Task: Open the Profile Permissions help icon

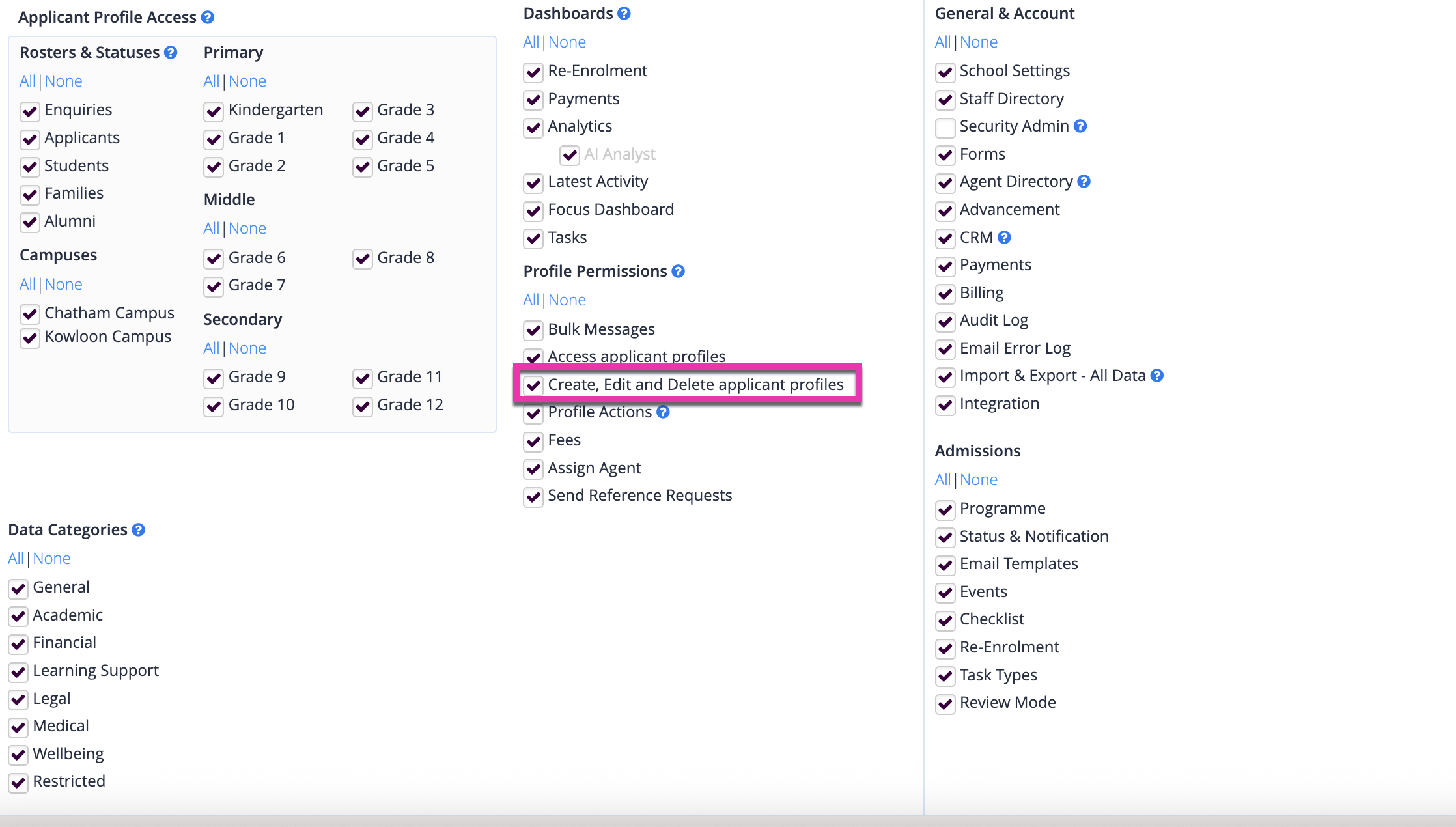Action: click(x=678, y=272)
